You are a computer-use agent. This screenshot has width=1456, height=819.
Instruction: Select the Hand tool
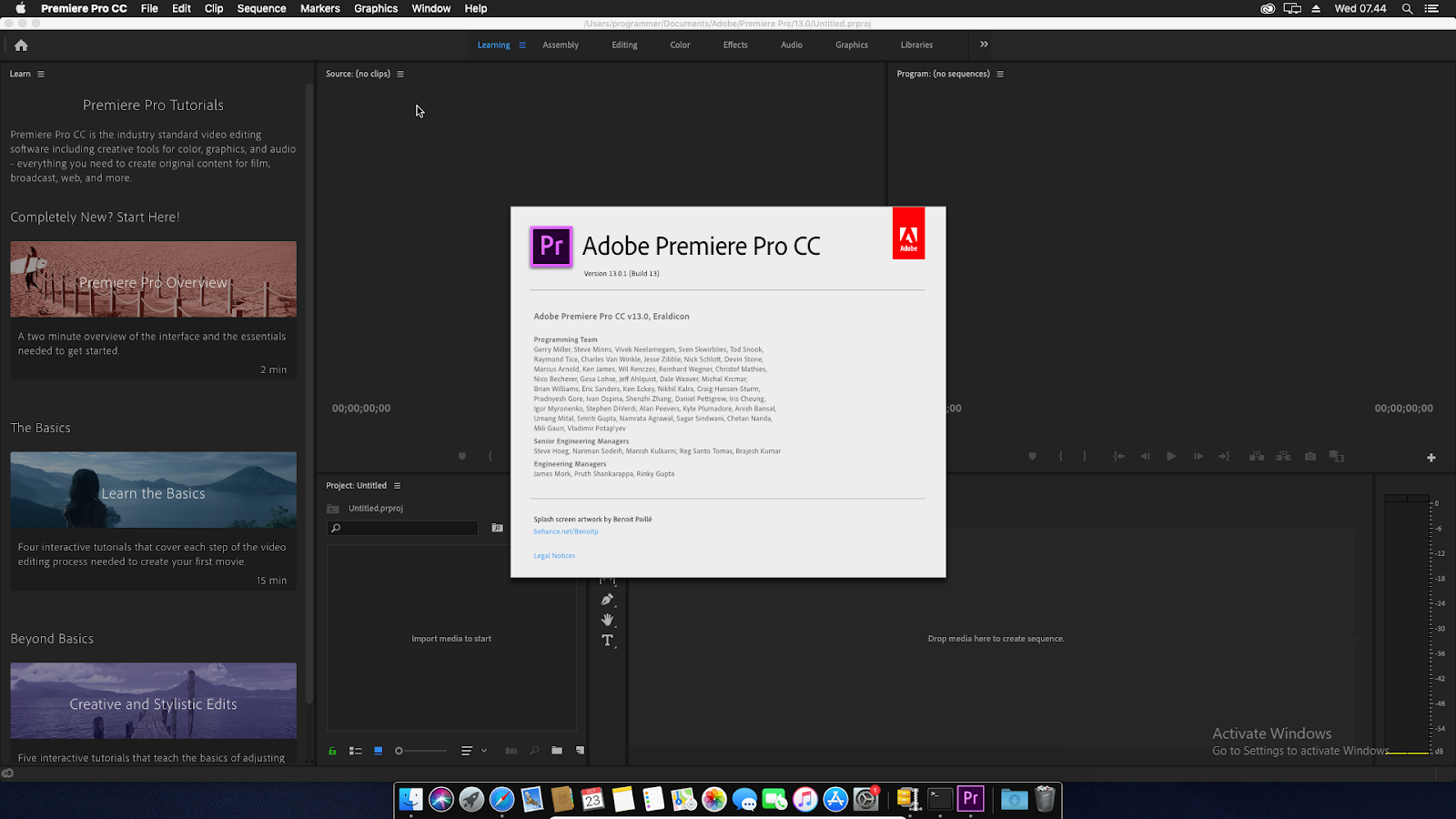[607, 620]
